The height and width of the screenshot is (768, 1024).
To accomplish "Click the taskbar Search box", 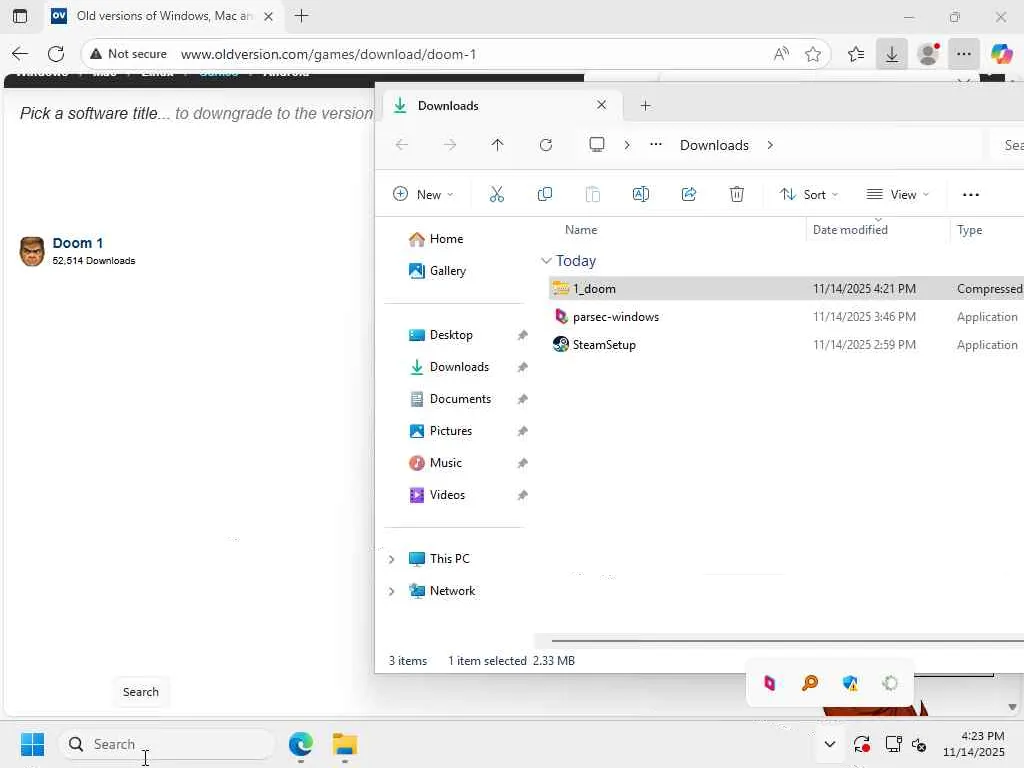I will point(168,744).
